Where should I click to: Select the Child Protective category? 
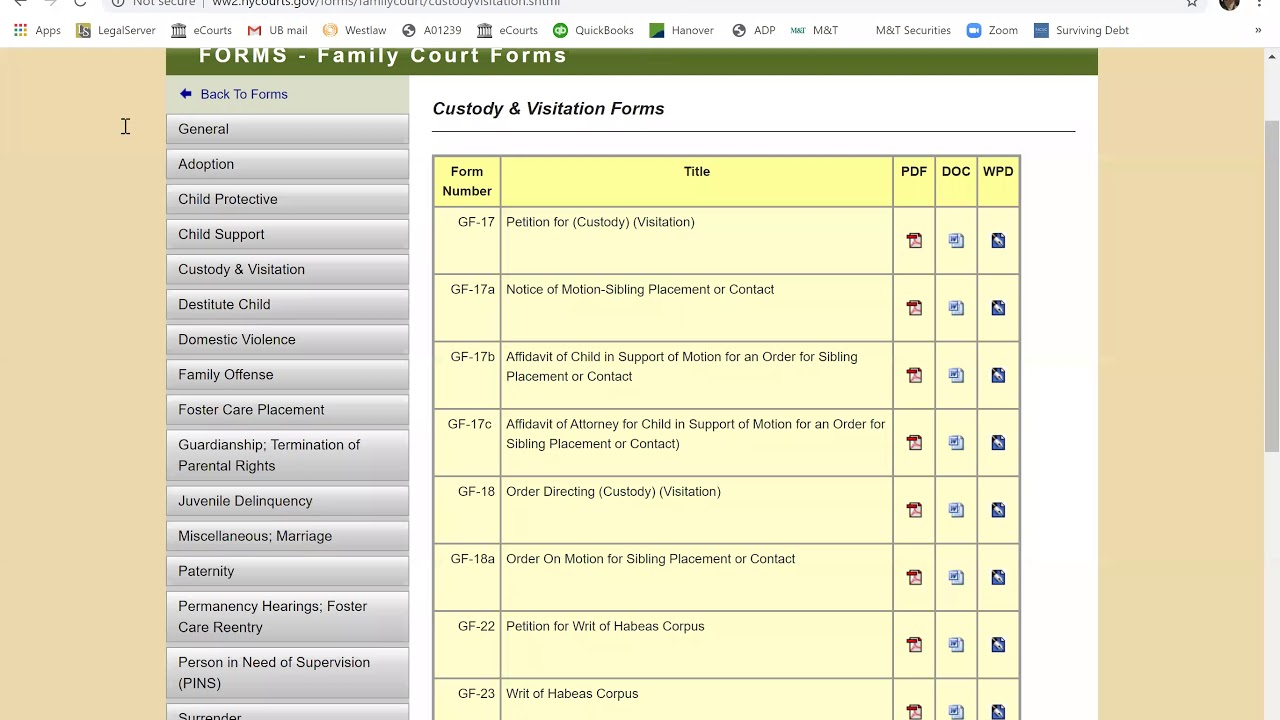(287, 199)
